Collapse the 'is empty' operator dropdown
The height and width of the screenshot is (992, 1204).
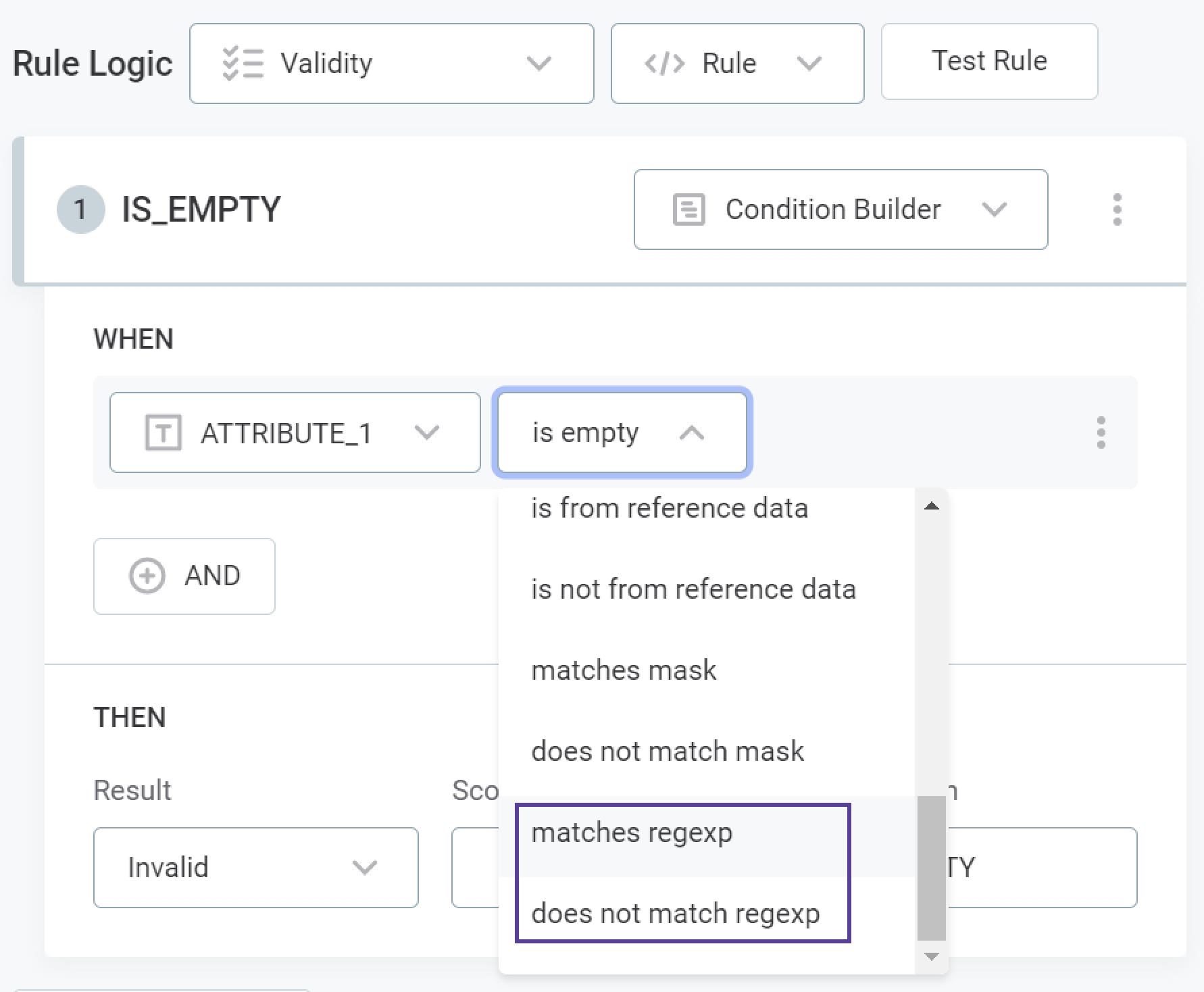(691, 432)
